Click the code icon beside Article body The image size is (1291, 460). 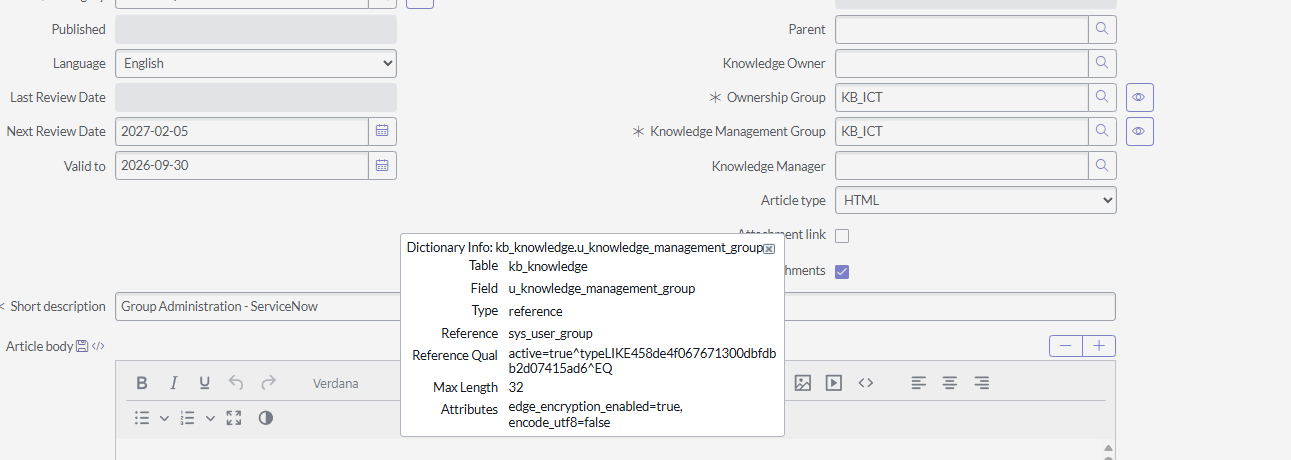(x=98, y=346)
